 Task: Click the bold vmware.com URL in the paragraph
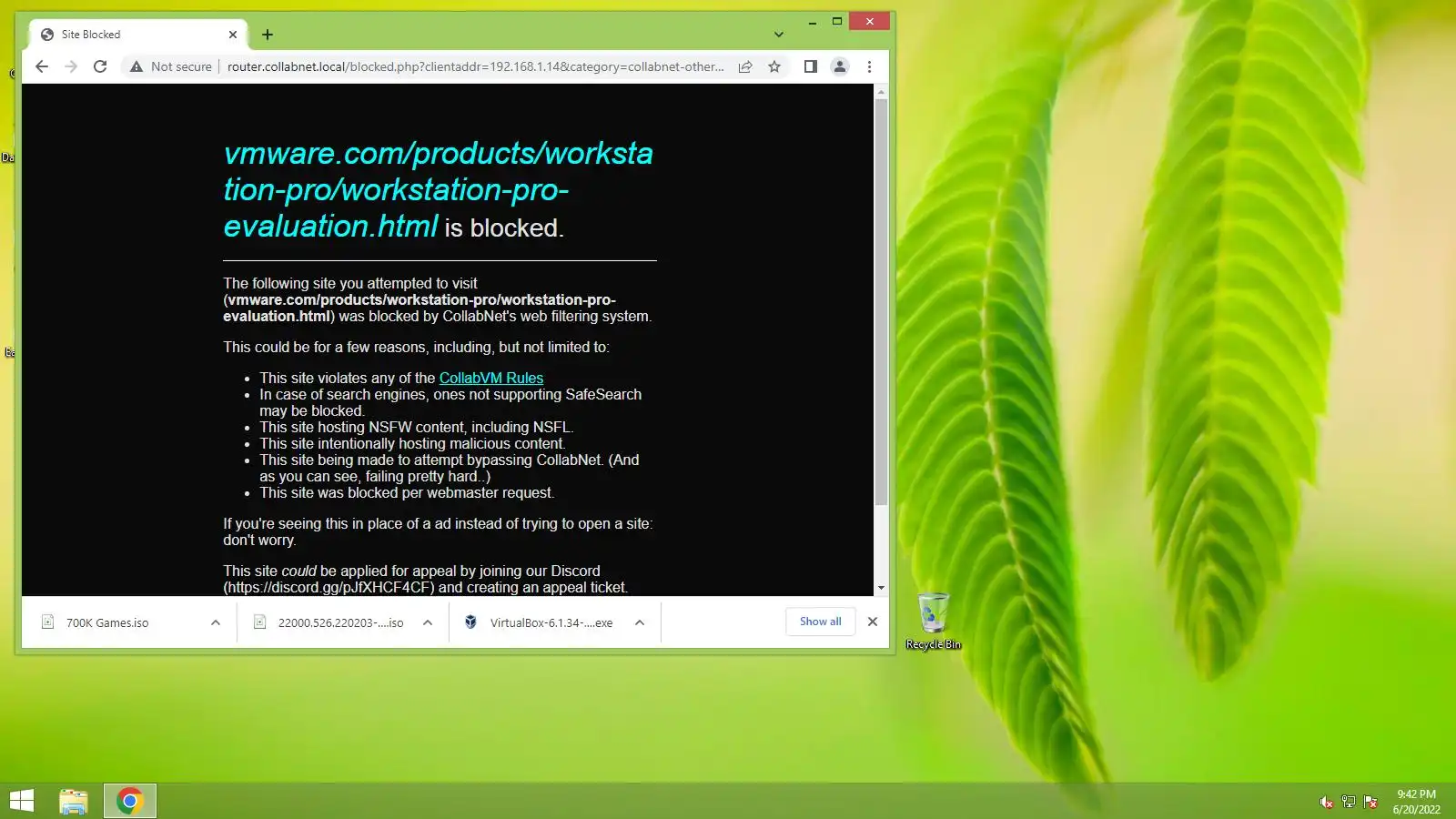[x=420, y=308]
